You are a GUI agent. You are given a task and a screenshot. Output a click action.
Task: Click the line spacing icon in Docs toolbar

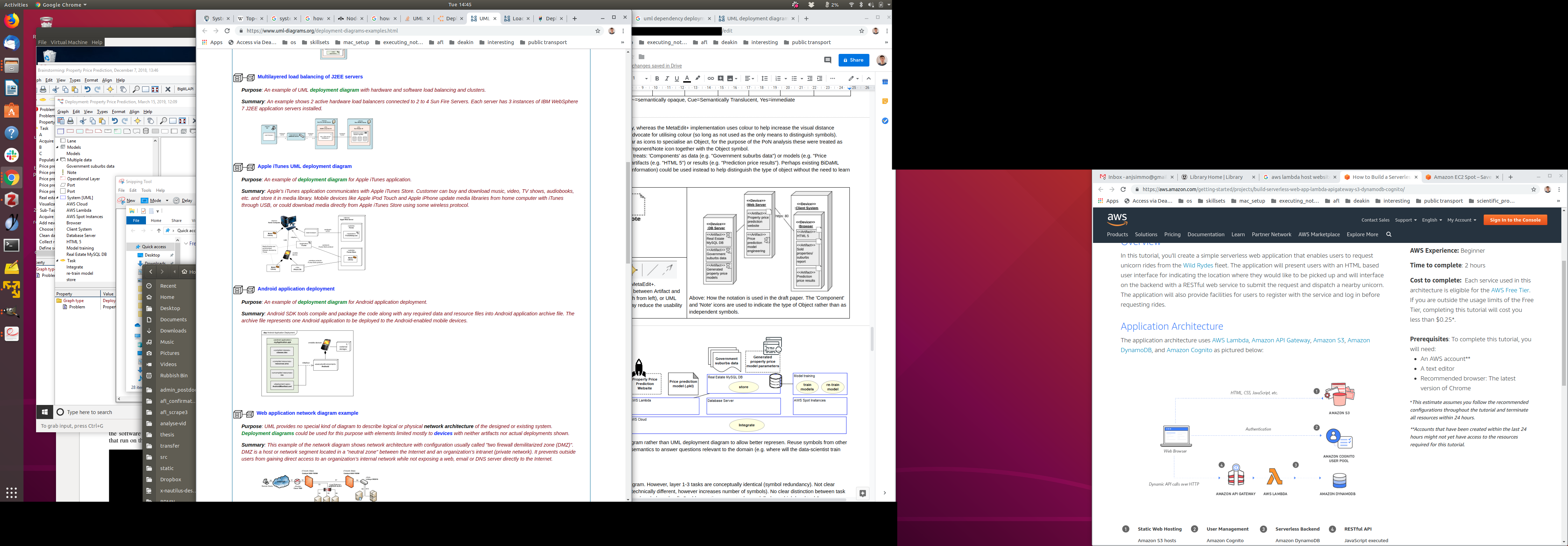coord(764,78)
